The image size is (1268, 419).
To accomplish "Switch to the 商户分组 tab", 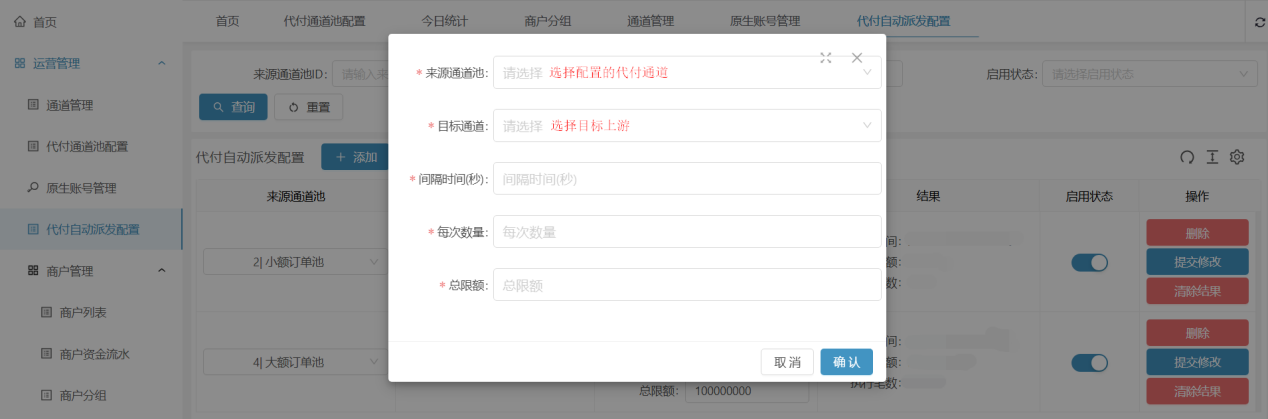I will [x=547, y=21].
